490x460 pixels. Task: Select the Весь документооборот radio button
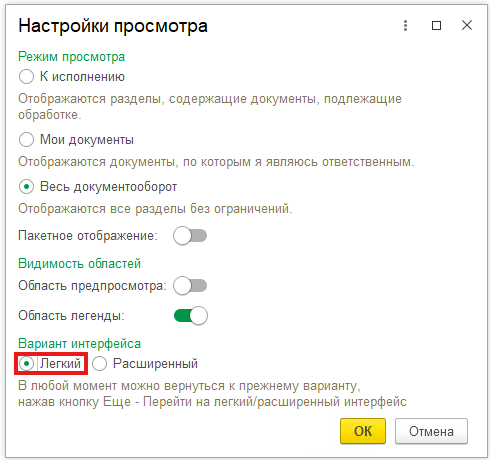(26, 186)
